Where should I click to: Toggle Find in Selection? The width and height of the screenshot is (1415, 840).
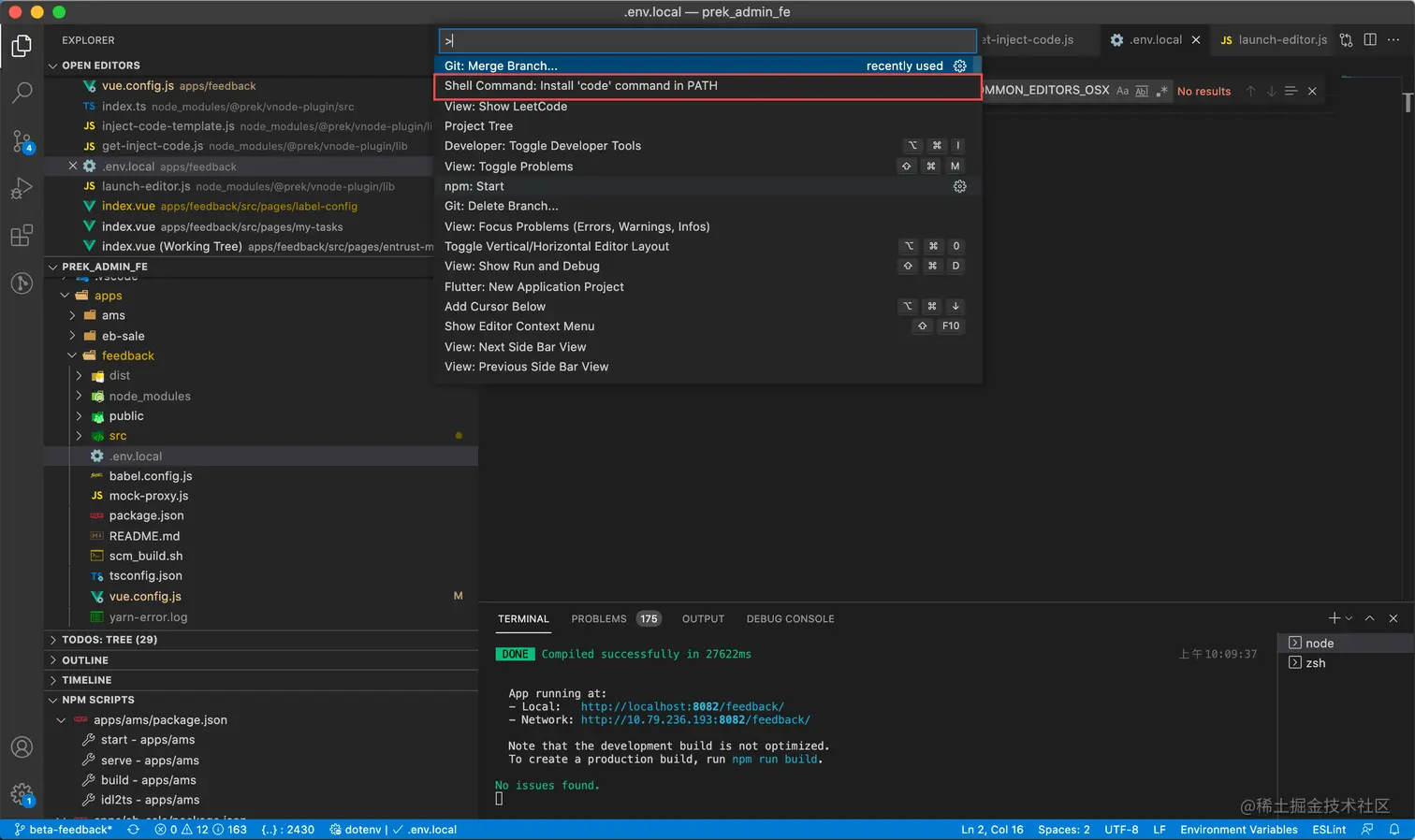1291,91
